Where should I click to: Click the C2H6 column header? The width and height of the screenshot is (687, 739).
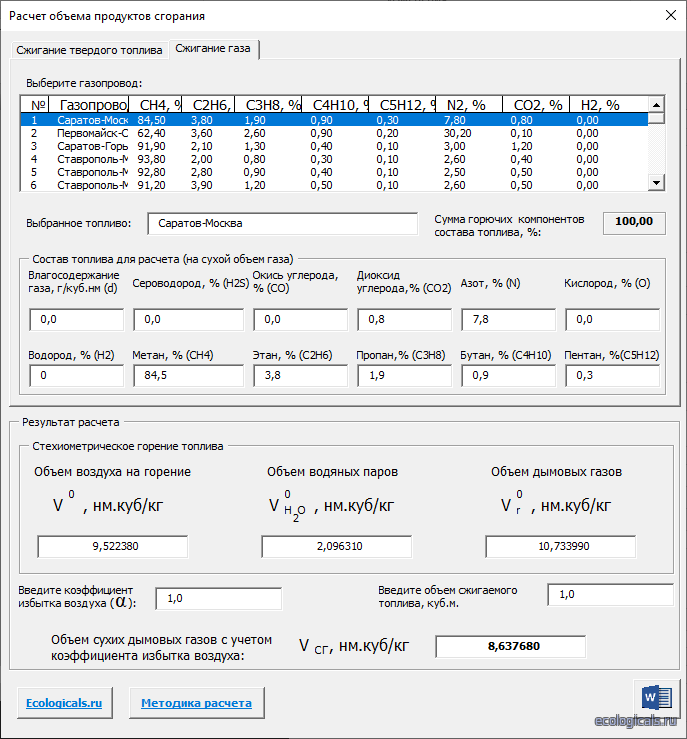tap(208, 105)
